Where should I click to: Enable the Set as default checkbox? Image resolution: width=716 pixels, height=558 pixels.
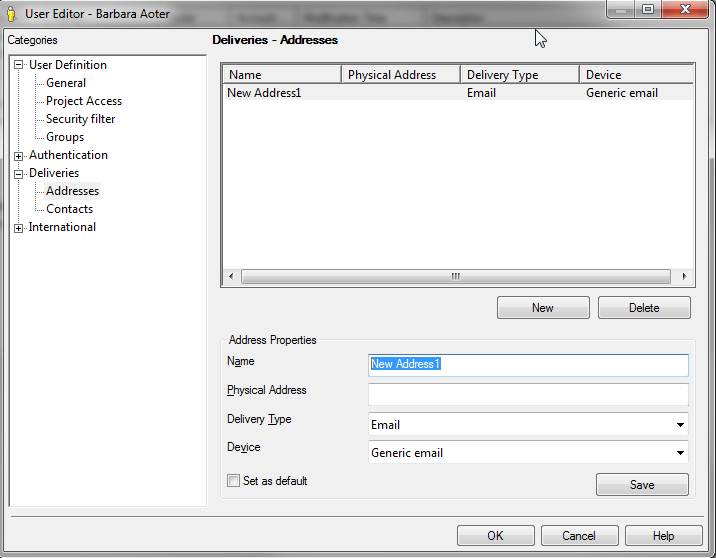point(234,481)
